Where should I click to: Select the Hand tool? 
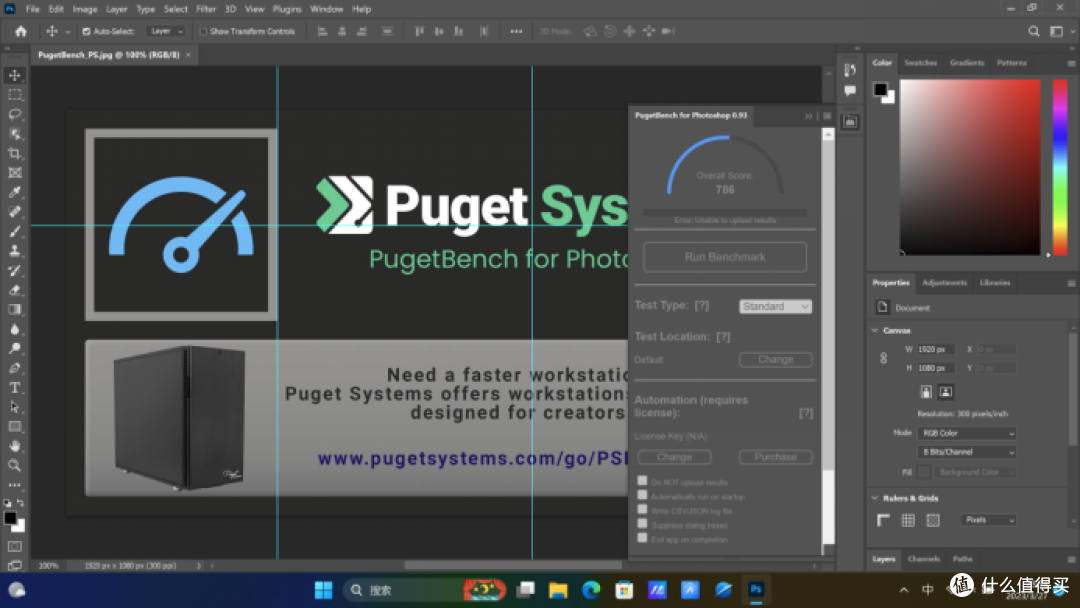pyautogui.click(x=14, y=445)
